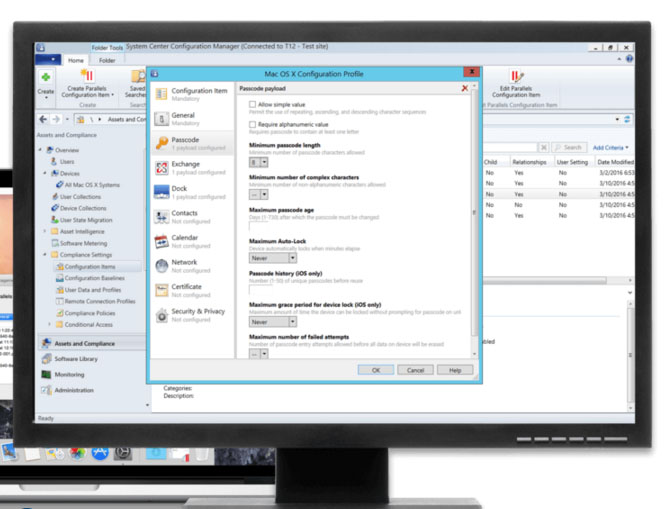
Task: Click the blue help icon in ribbon
Action: click(x=629, y=59)
